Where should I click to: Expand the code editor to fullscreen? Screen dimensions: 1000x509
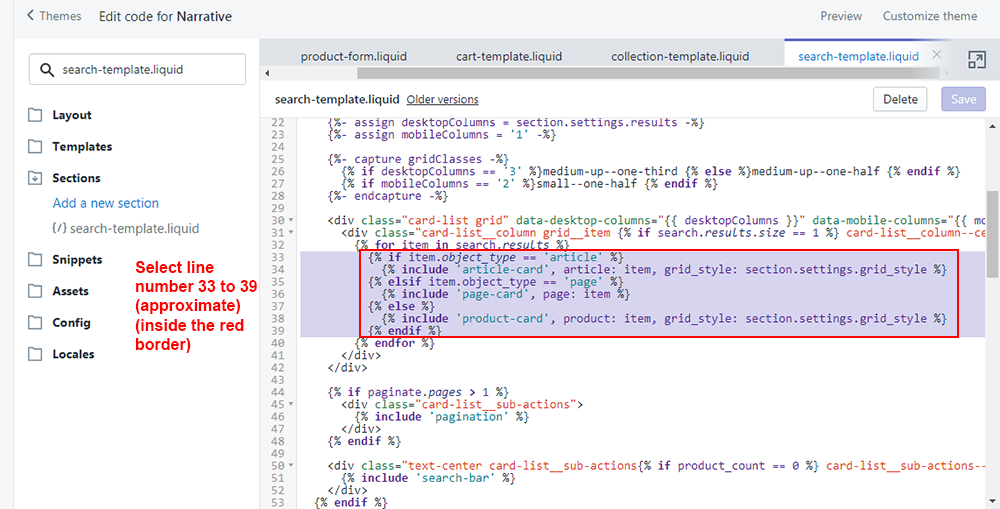coord(976,60)
